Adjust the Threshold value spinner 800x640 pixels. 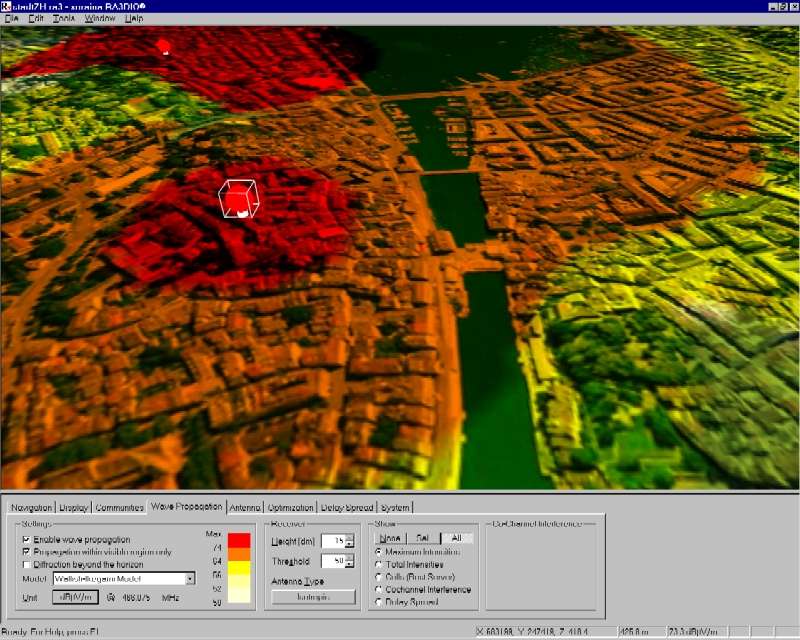[x=350, y=561]
